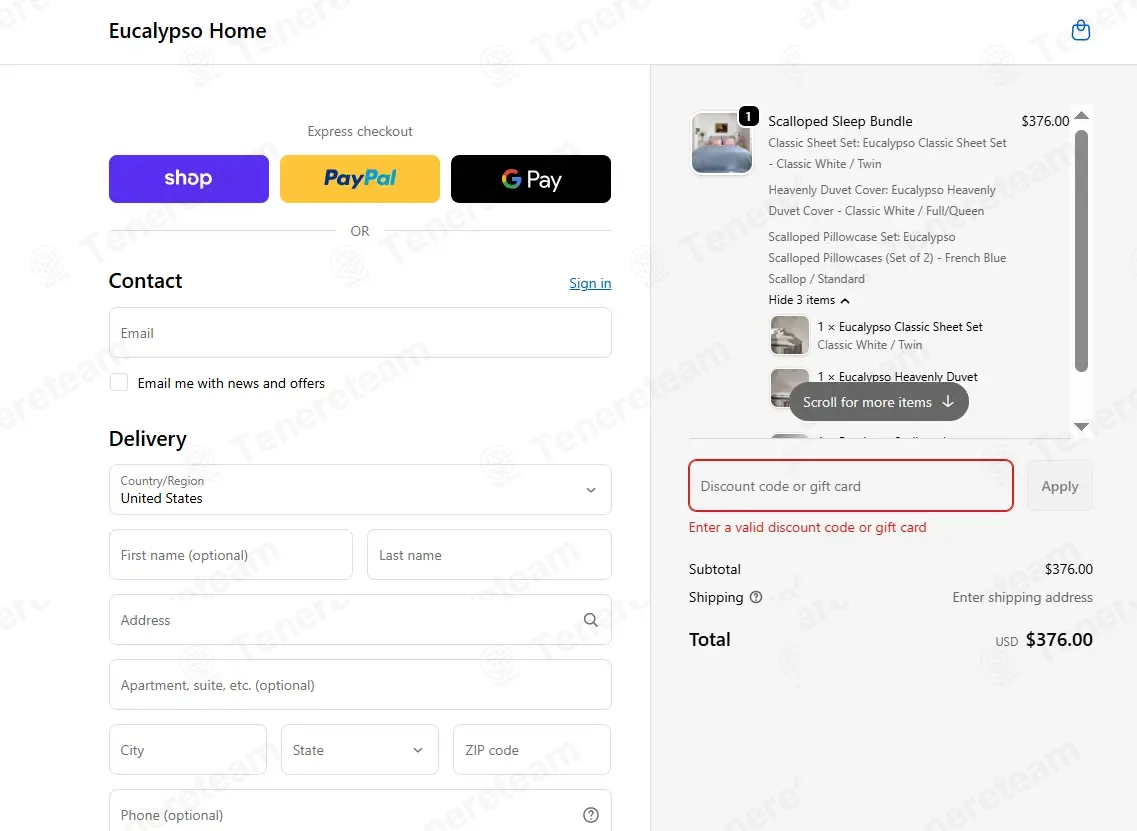Focus the Discount code or gift card field

point(851,486)
